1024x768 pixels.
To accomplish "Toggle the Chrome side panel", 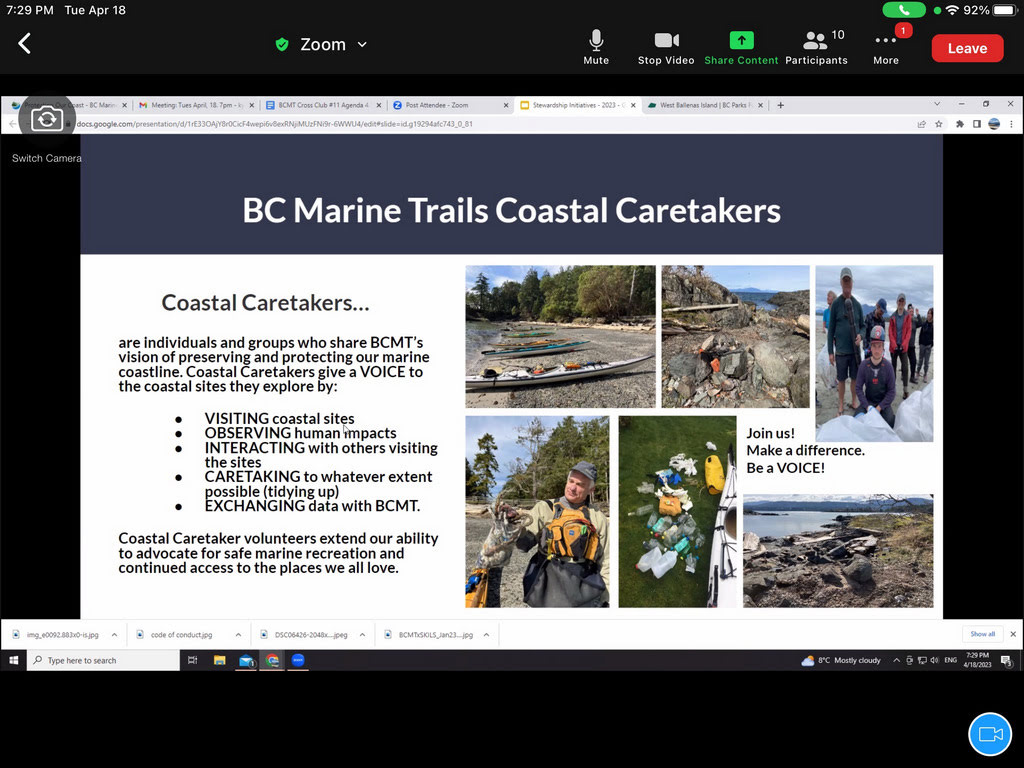I will tap(976, 124).
